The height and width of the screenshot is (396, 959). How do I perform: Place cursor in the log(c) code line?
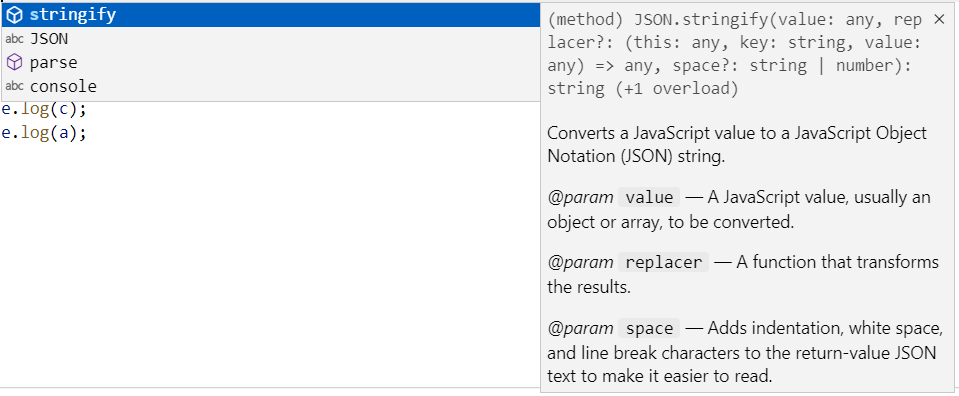[44, 110]
